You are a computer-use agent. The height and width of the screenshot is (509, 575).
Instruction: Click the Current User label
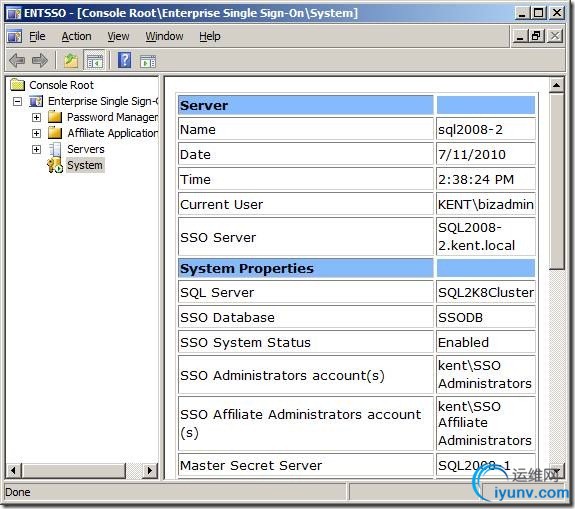221,204
